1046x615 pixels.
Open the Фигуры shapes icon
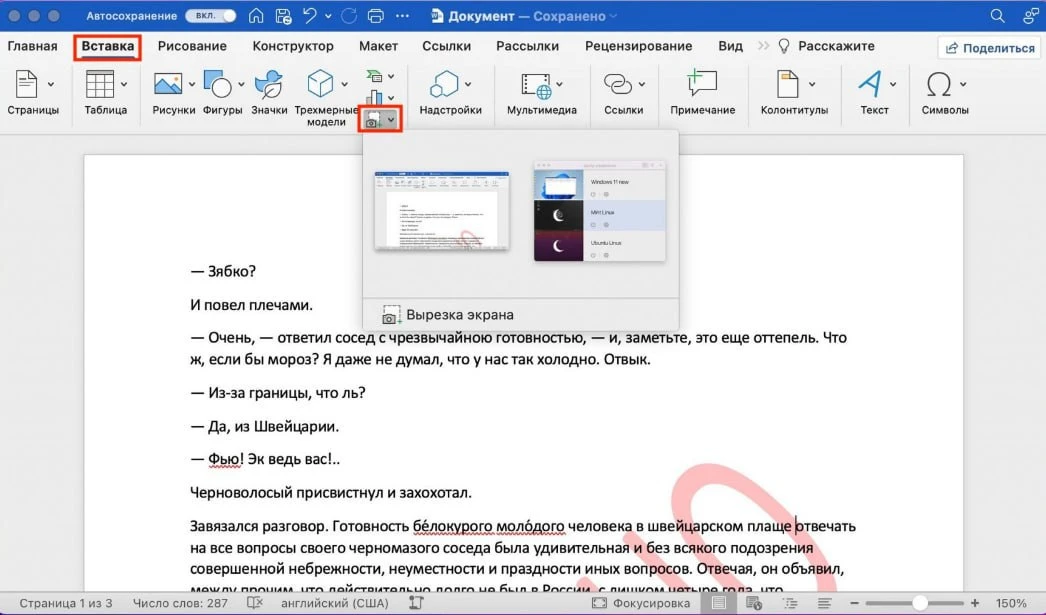[217, 84]
